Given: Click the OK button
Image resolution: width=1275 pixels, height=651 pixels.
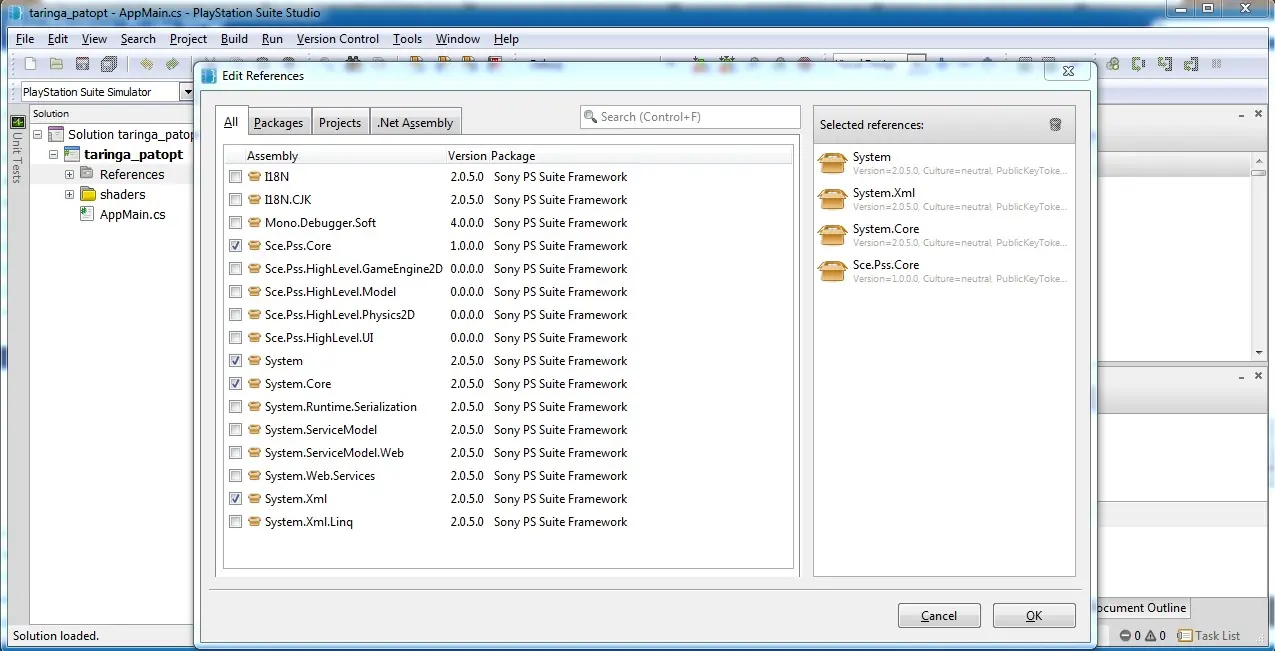Looking at the screenshot, I should pyautogui.click(x=1034, y=616).
